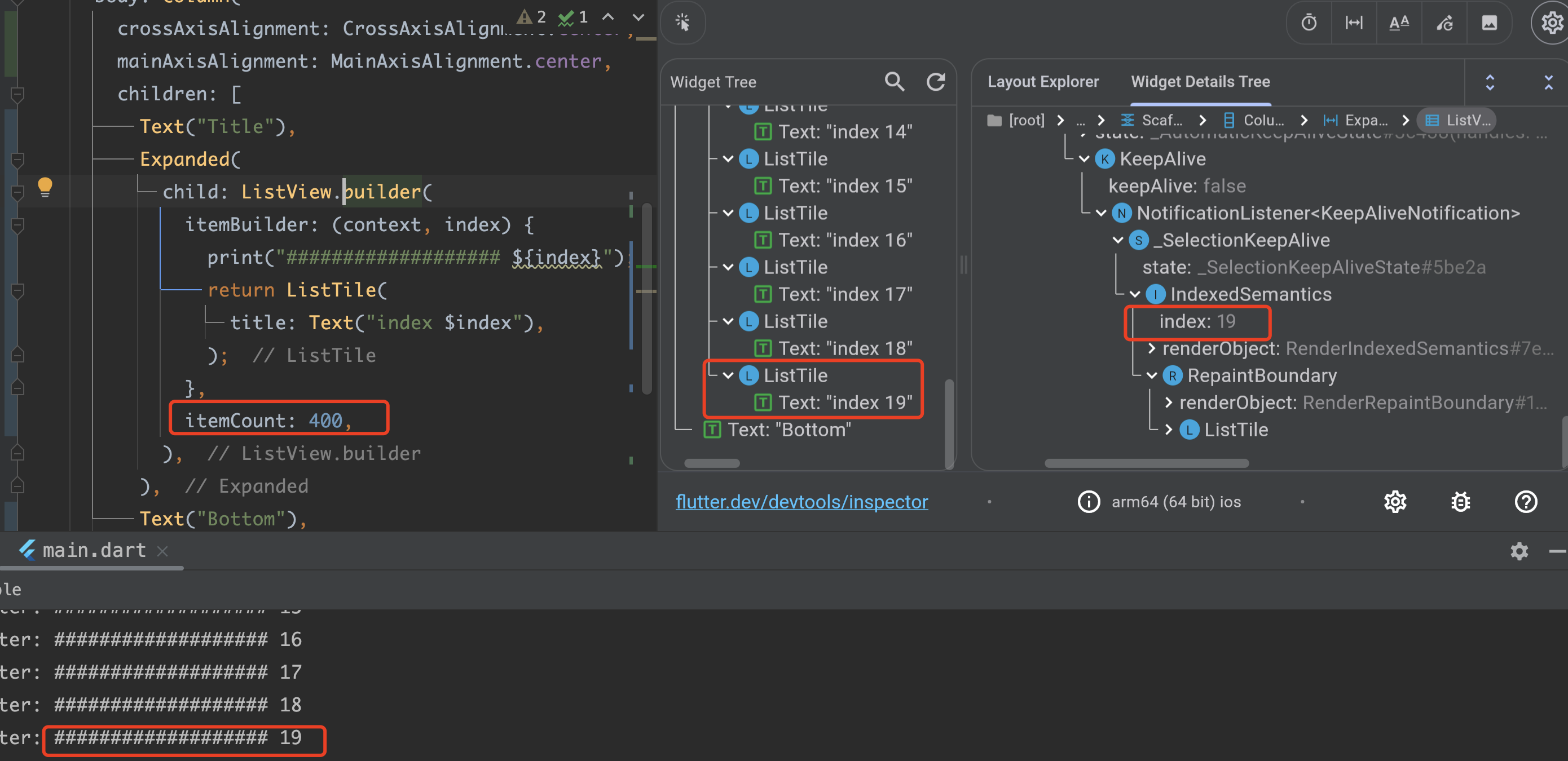Collapse KeepAlive node in details tree

click(x=1084, y=159)
